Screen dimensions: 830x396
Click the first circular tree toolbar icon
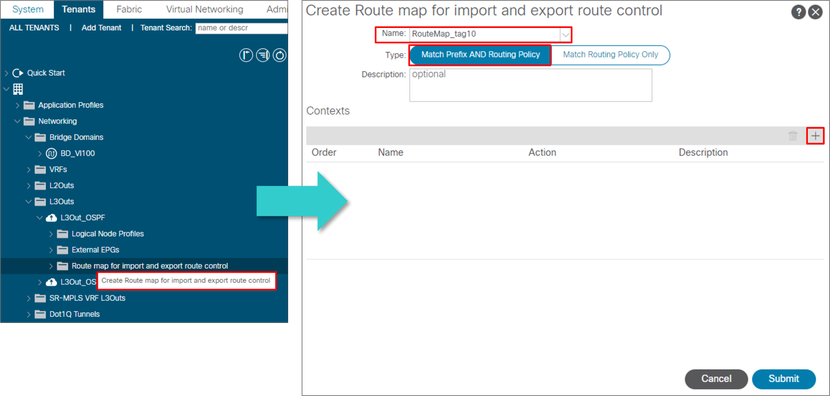(246, 55)
